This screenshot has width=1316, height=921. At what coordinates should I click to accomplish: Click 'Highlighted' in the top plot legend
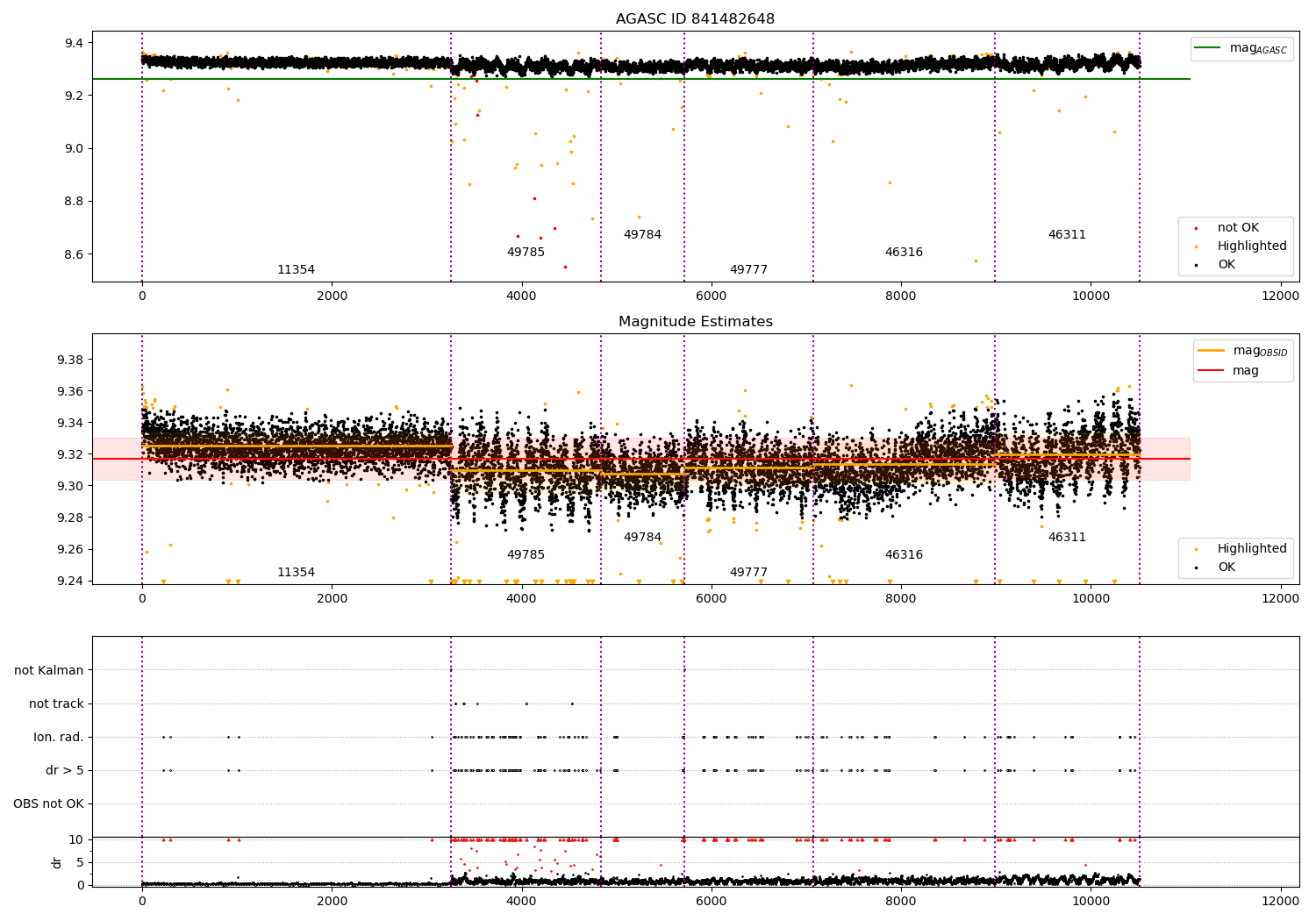tap(1252, 246)
